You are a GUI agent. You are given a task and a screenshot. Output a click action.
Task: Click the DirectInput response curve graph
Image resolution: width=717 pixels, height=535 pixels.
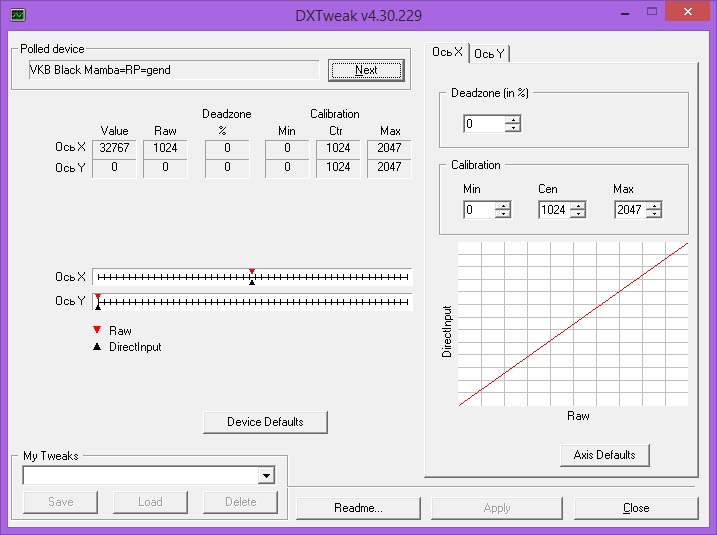[573, 324]
